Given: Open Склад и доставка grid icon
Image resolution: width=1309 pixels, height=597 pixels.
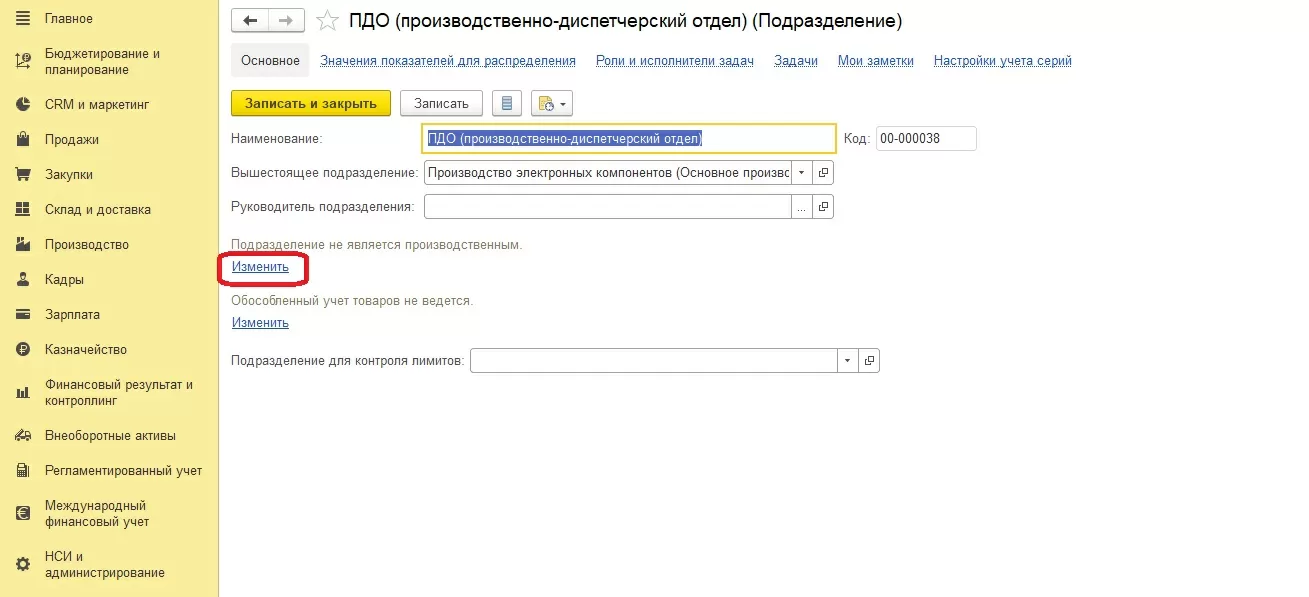Looking at the screenshot, I should point(23,209).
